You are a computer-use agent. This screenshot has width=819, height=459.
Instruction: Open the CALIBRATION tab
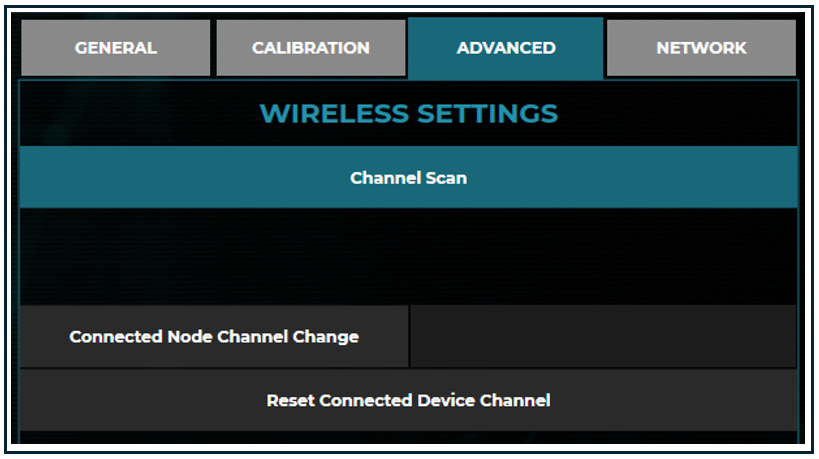[x=310, y=48]
